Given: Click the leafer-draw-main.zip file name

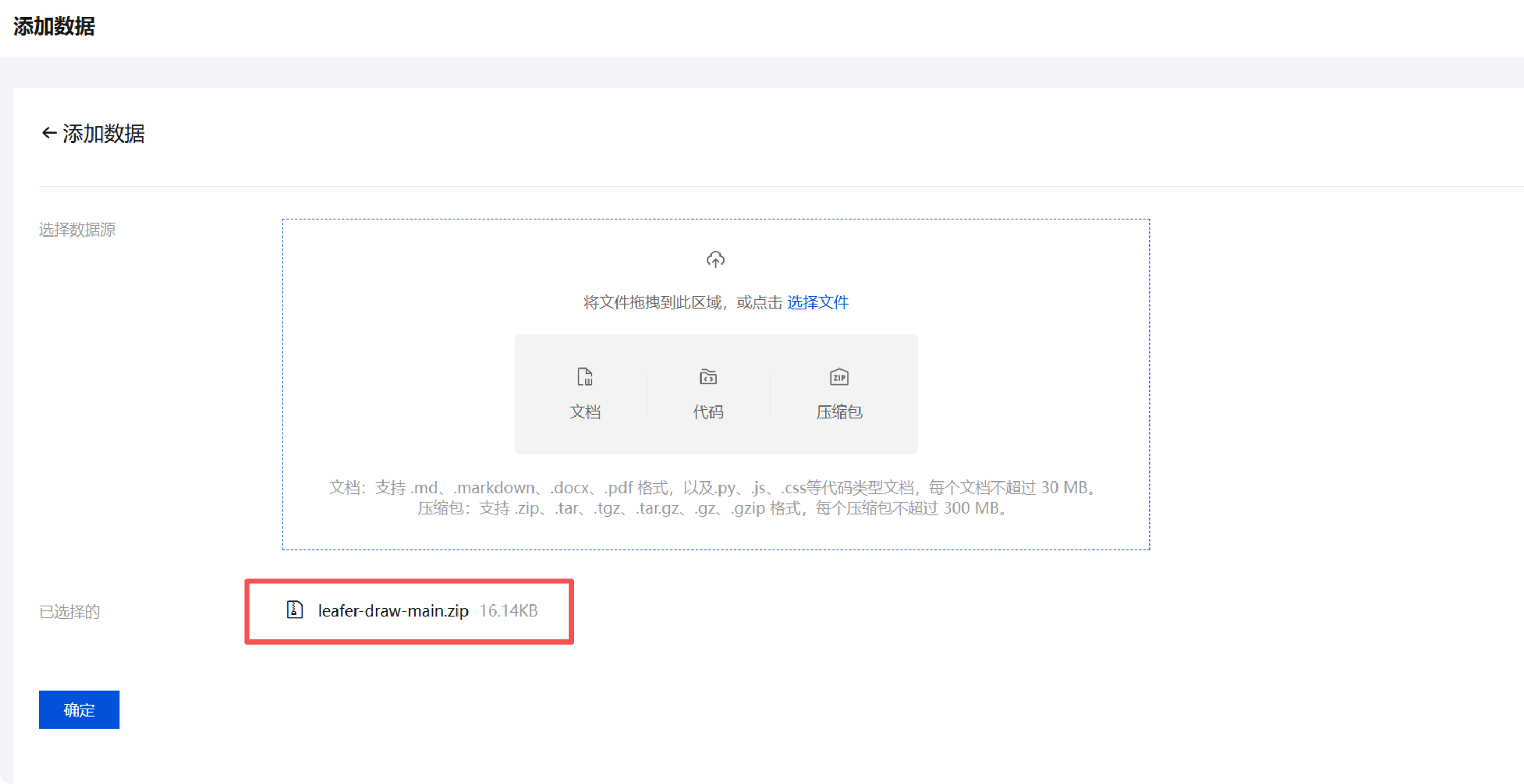Looking at the screenshot, I should coord(393,611).
